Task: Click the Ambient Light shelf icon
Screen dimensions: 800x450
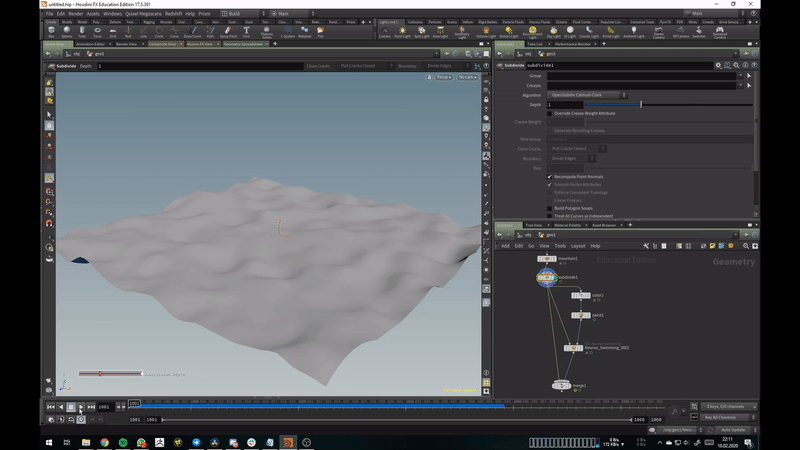Action: click(633, 30)
